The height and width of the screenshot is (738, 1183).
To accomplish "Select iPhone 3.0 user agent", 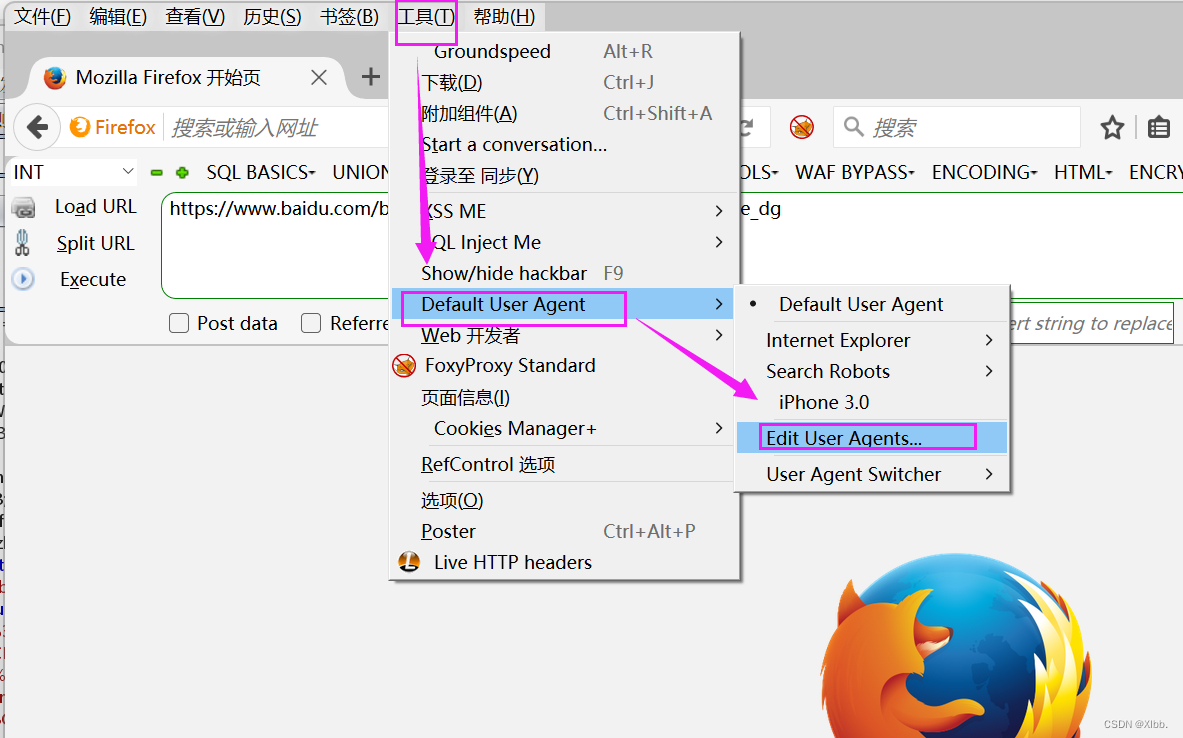I will (871, 402).
